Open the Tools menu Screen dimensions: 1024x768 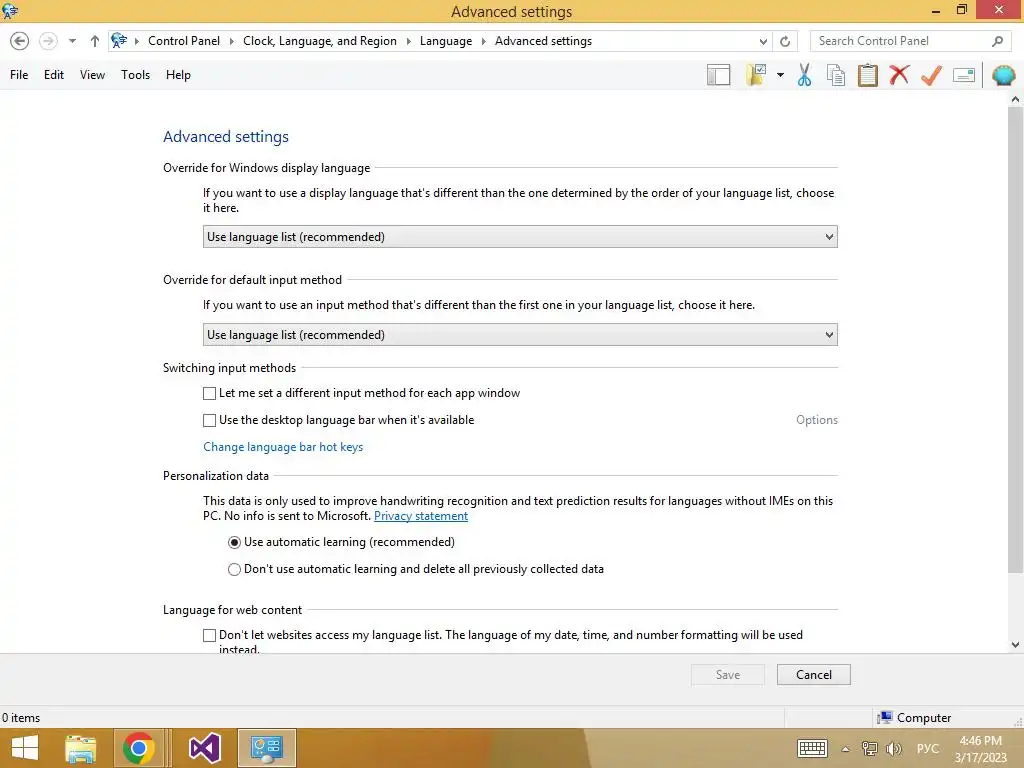(x=135, y=75)
